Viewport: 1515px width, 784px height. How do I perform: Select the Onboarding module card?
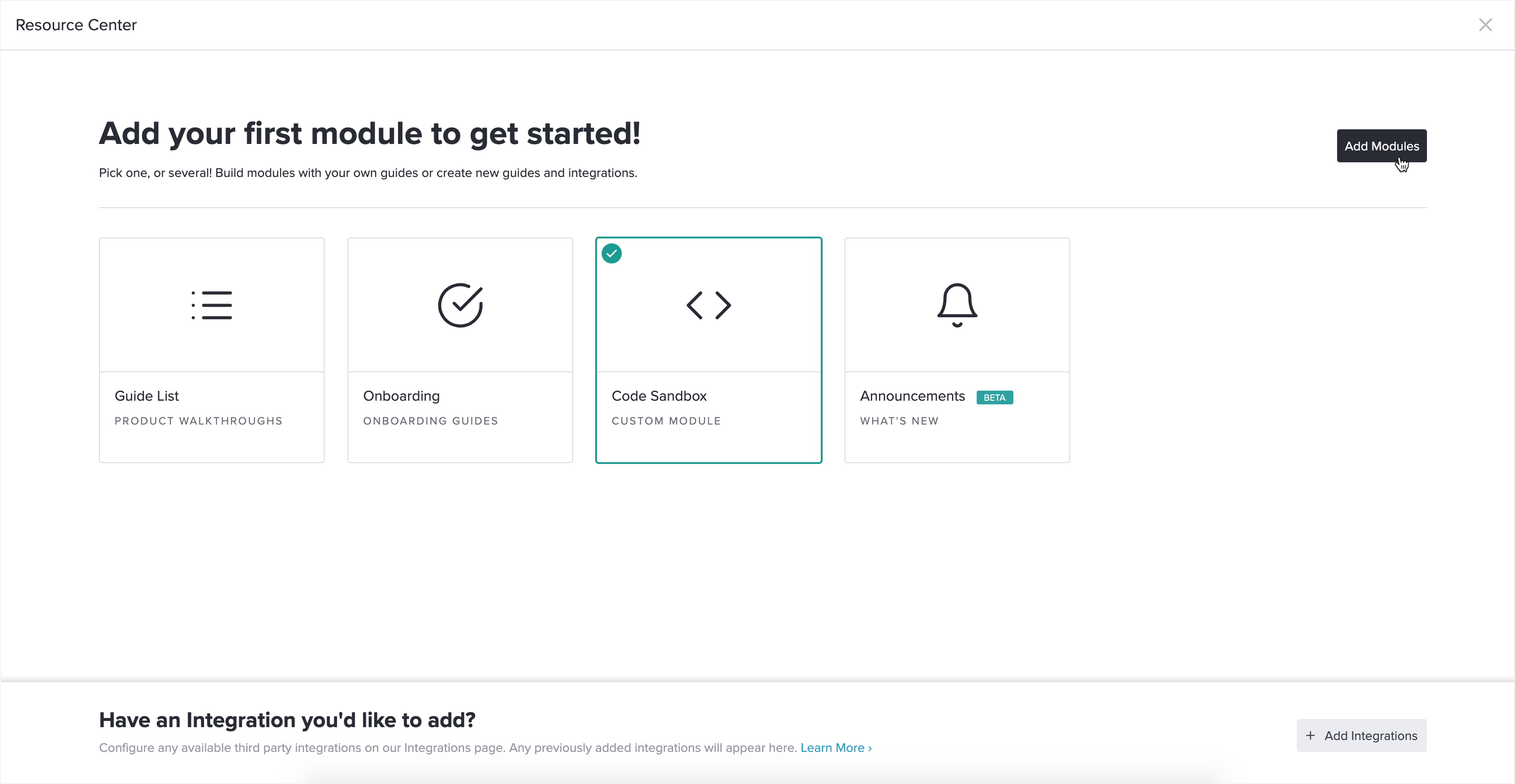460,350
